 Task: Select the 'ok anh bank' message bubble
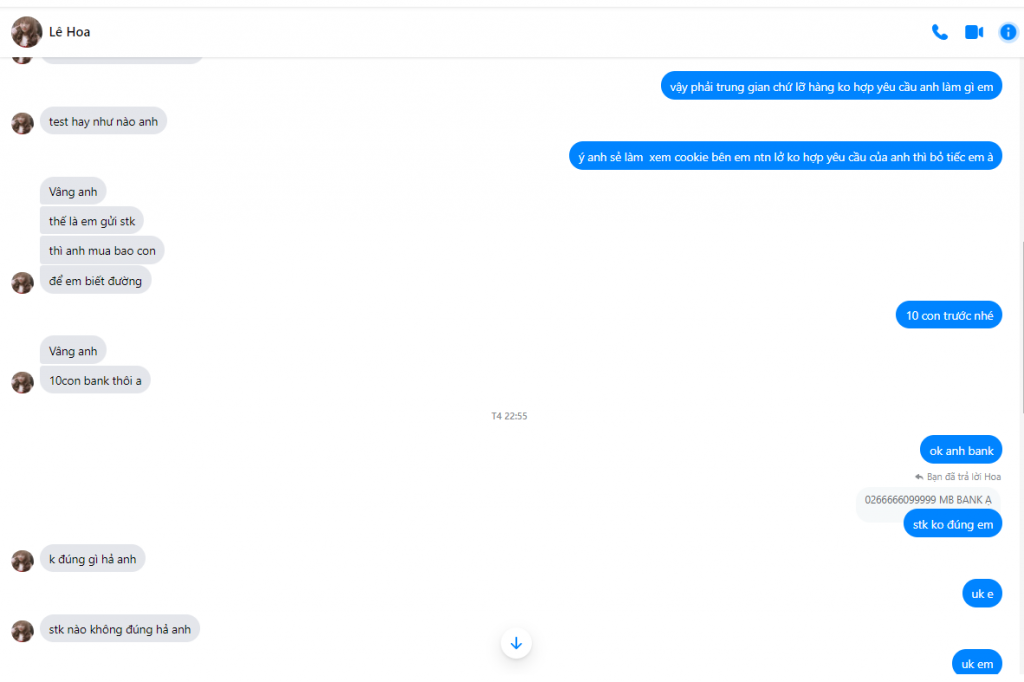coord(961,450)
